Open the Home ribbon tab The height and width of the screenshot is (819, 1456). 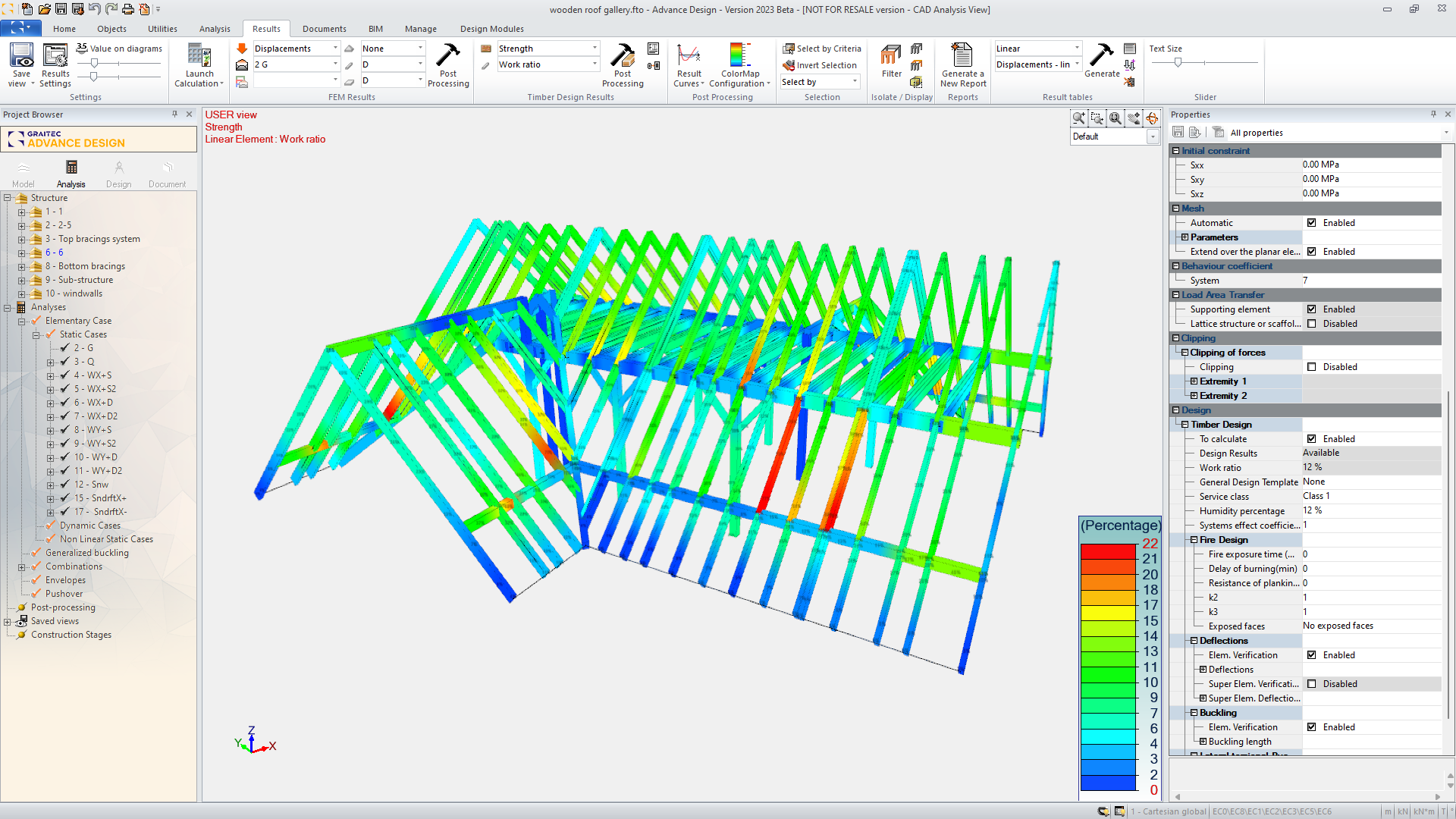pyautogui.click(x=64, y=29)
